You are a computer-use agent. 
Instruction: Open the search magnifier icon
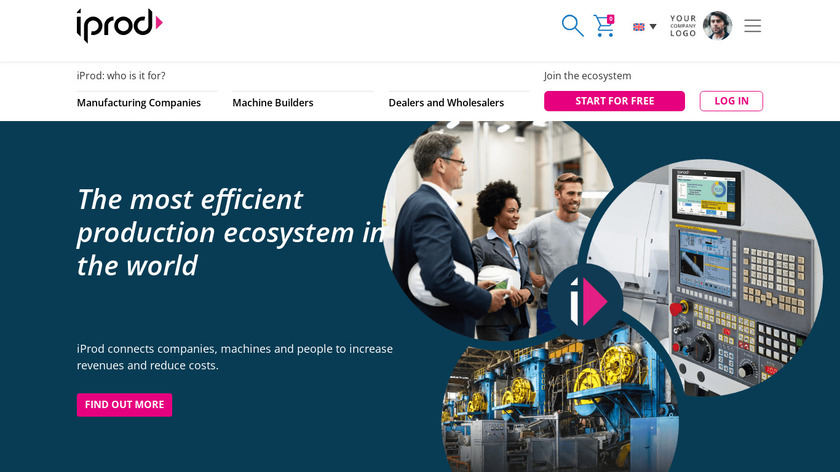tap(572, 25)
